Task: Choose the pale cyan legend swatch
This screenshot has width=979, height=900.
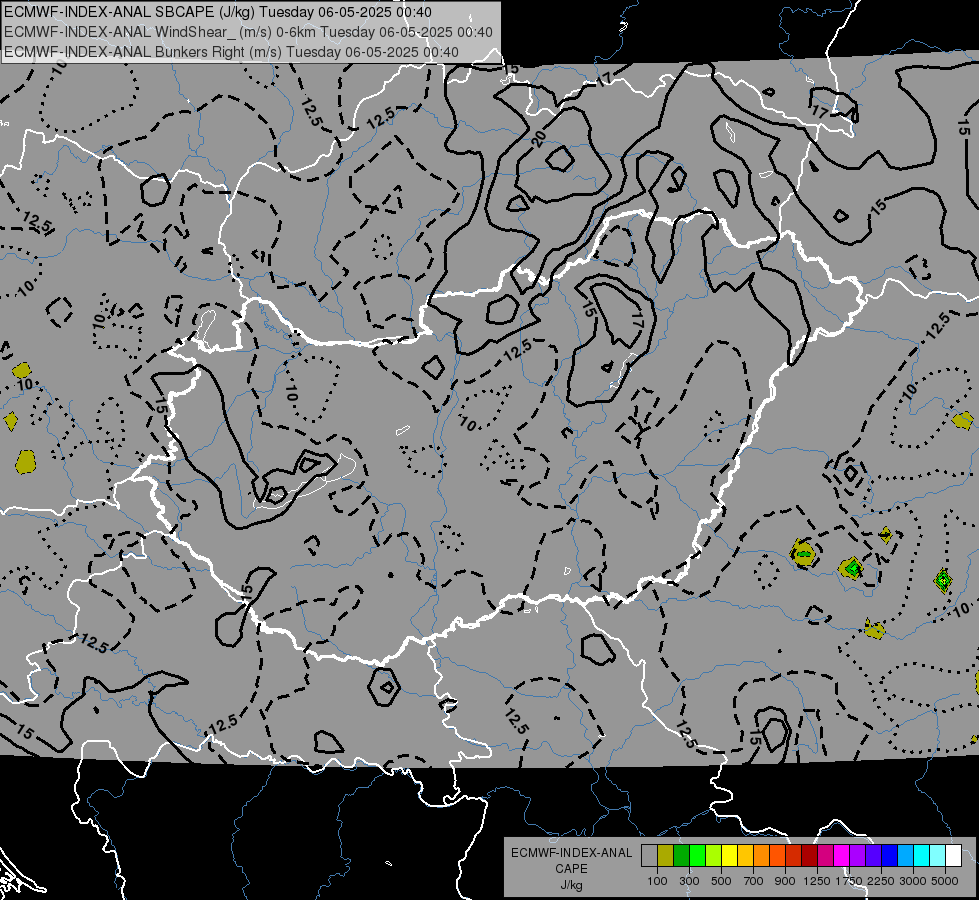Action: click(x=938, y=855)
